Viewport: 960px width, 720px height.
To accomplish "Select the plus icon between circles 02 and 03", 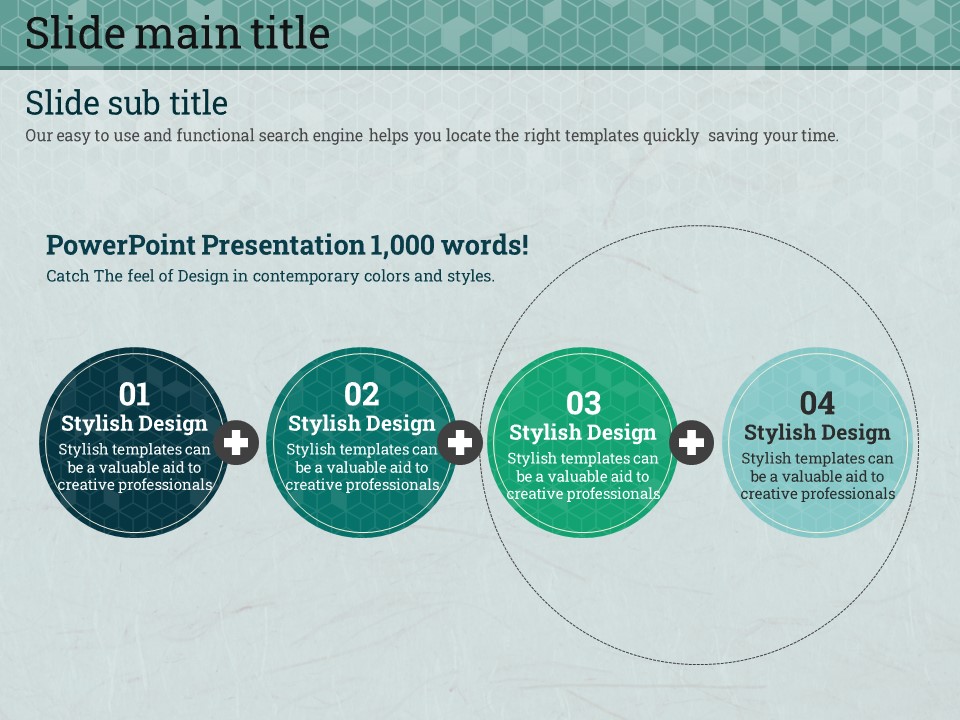I will coord(460,442).
